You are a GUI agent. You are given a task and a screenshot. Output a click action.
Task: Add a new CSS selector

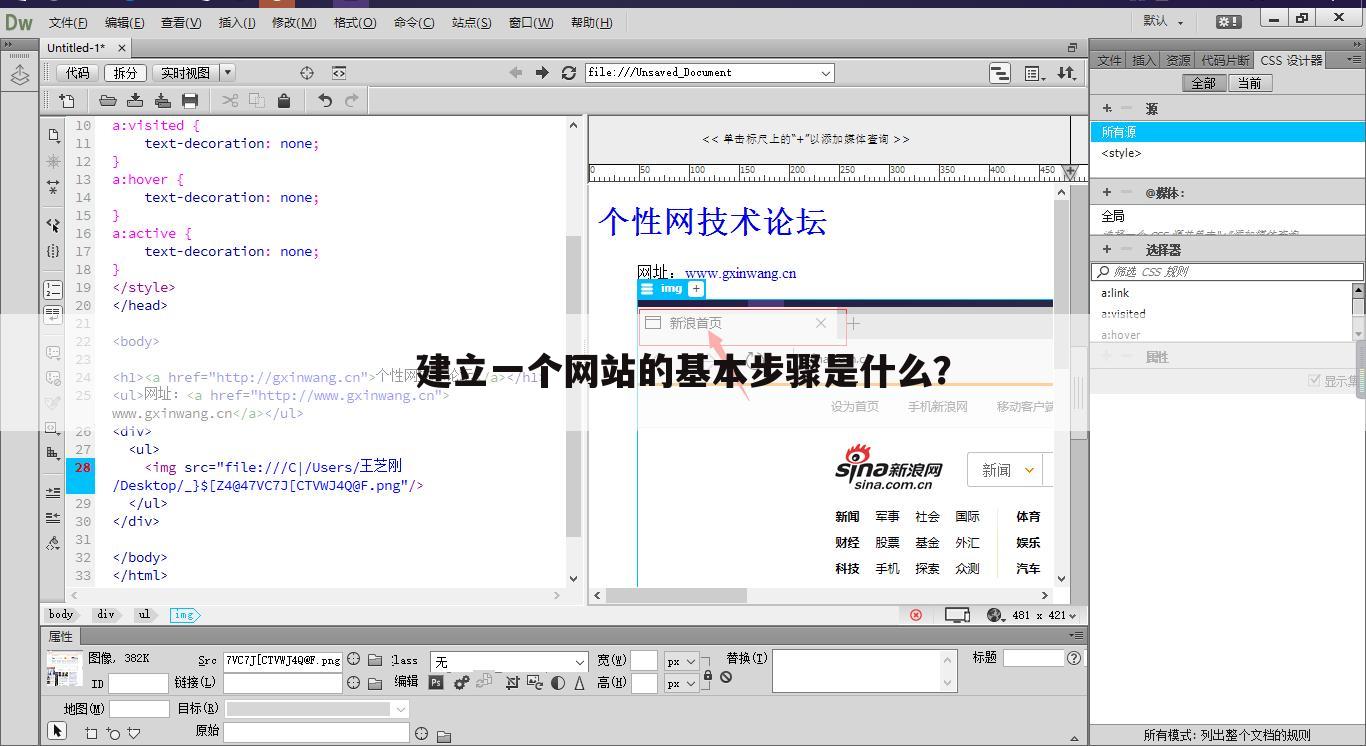pyautogui.click(x=1107, y=250)
